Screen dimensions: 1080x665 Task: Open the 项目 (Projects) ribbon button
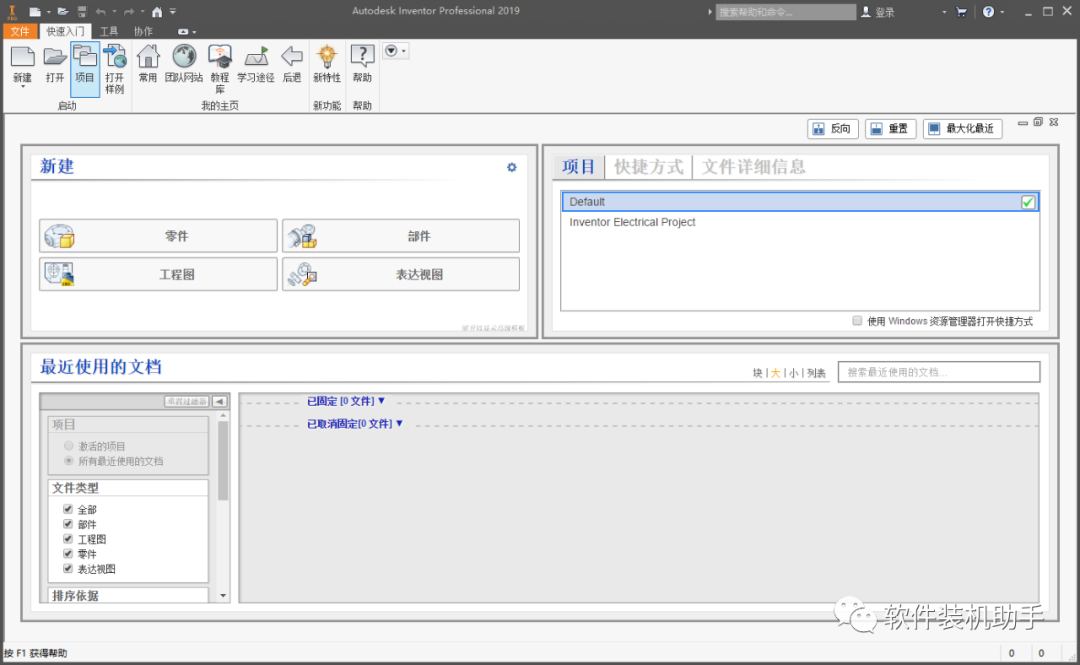click(85, 69)
